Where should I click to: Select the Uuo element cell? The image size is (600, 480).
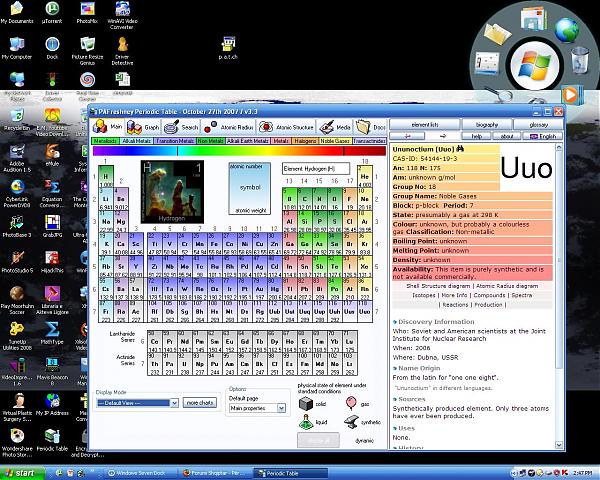tap(365, 312)
